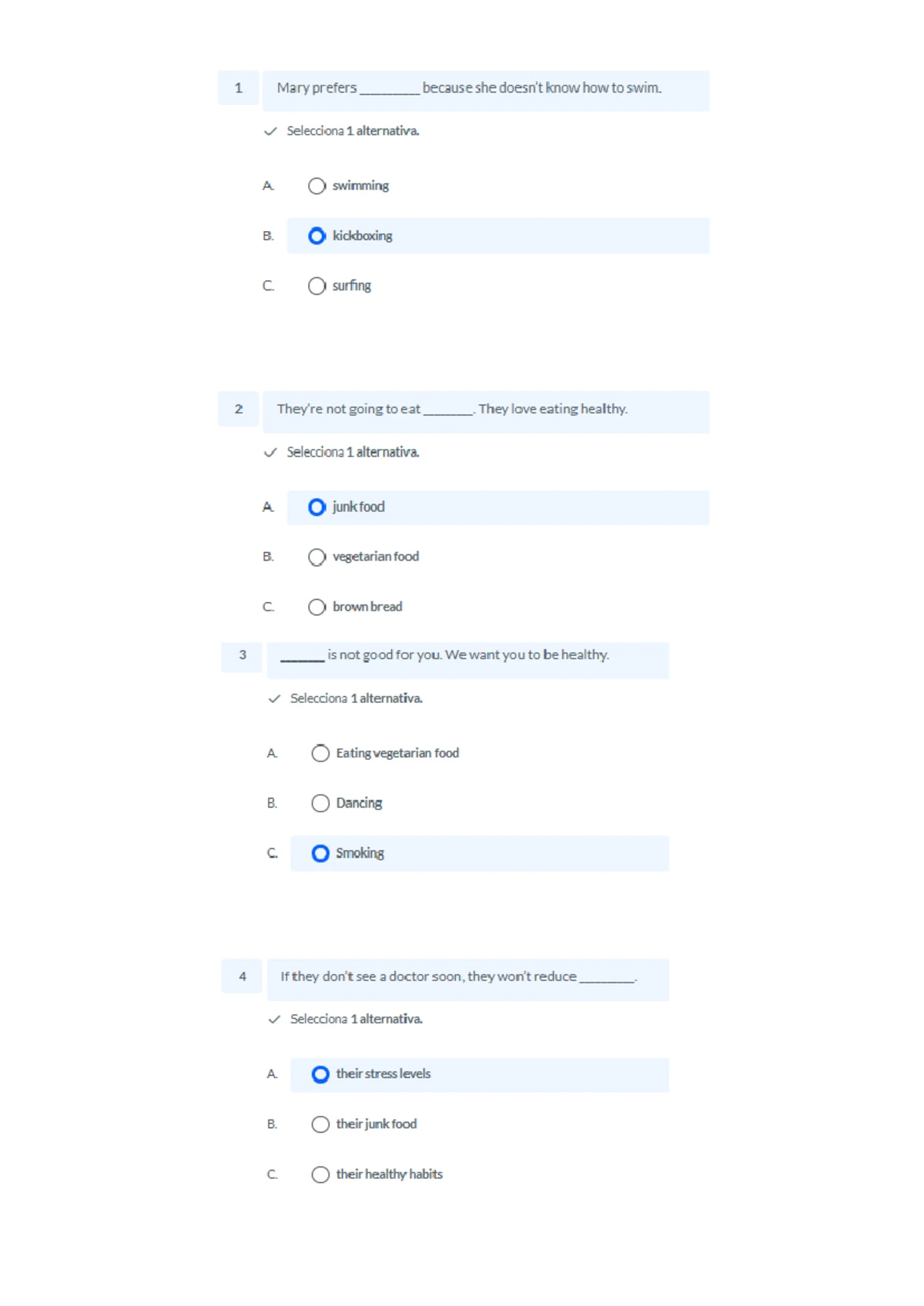
Task: Select the 'kickboxing' answer option
Action: (x=316, y=236)
